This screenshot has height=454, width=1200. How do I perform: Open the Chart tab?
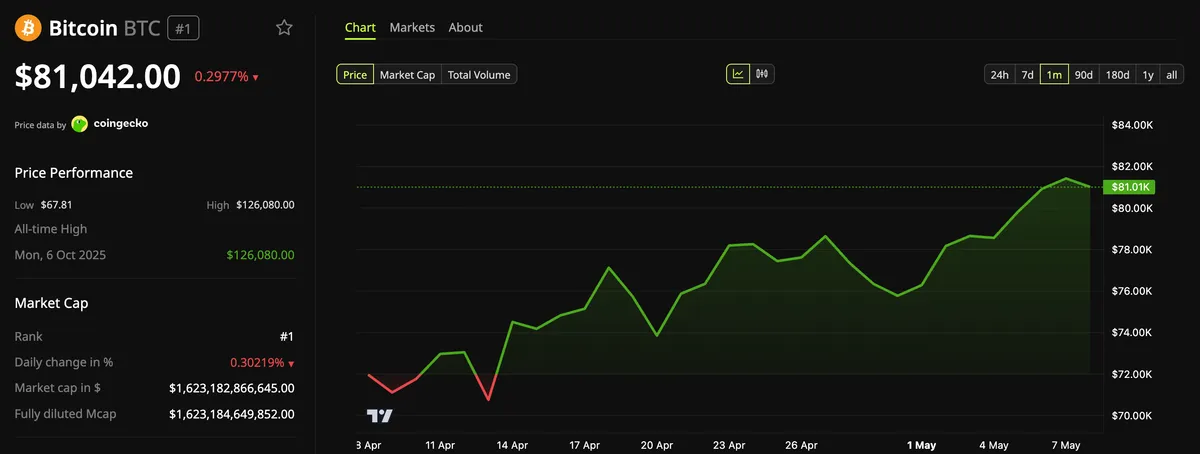point(360,28)
